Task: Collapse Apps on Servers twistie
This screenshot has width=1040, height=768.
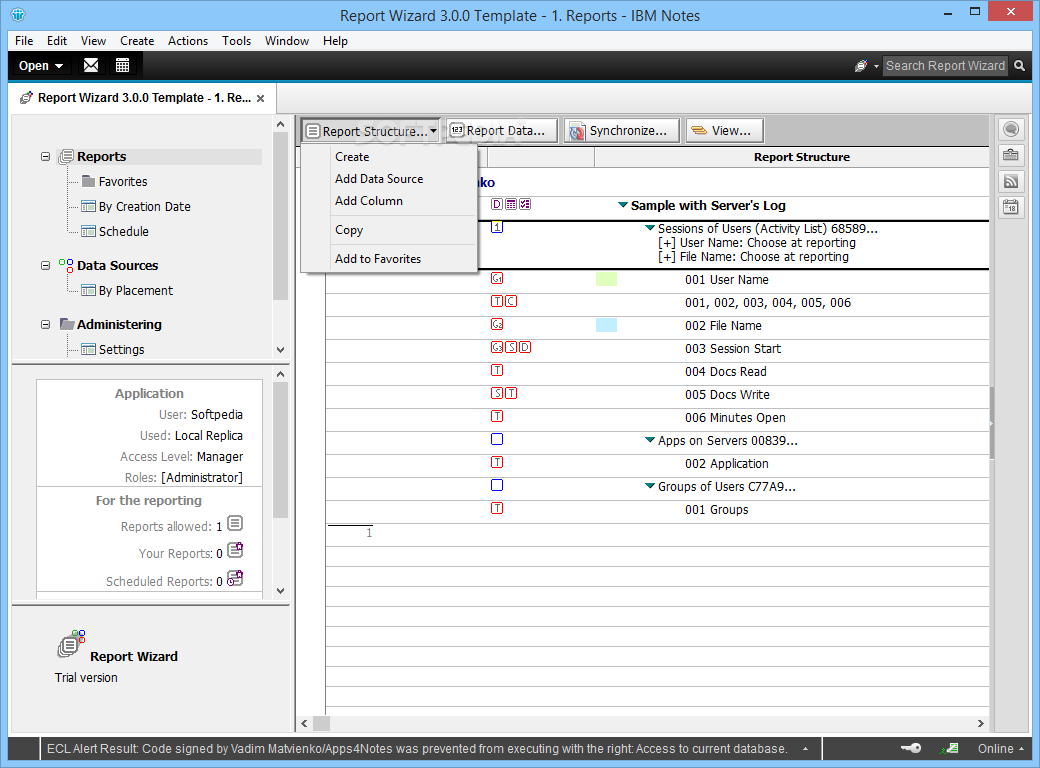Action: (650, 440)
